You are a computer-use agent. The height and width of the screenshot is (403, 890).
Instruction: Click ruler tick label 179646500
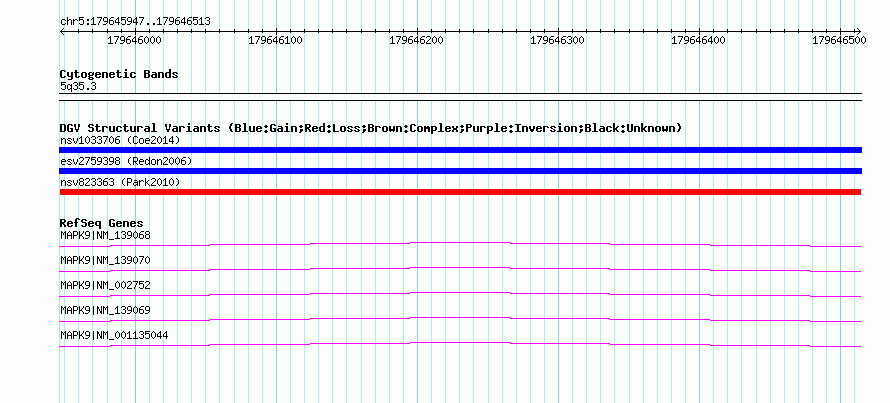pyautogui.click(x=839, y=41)
